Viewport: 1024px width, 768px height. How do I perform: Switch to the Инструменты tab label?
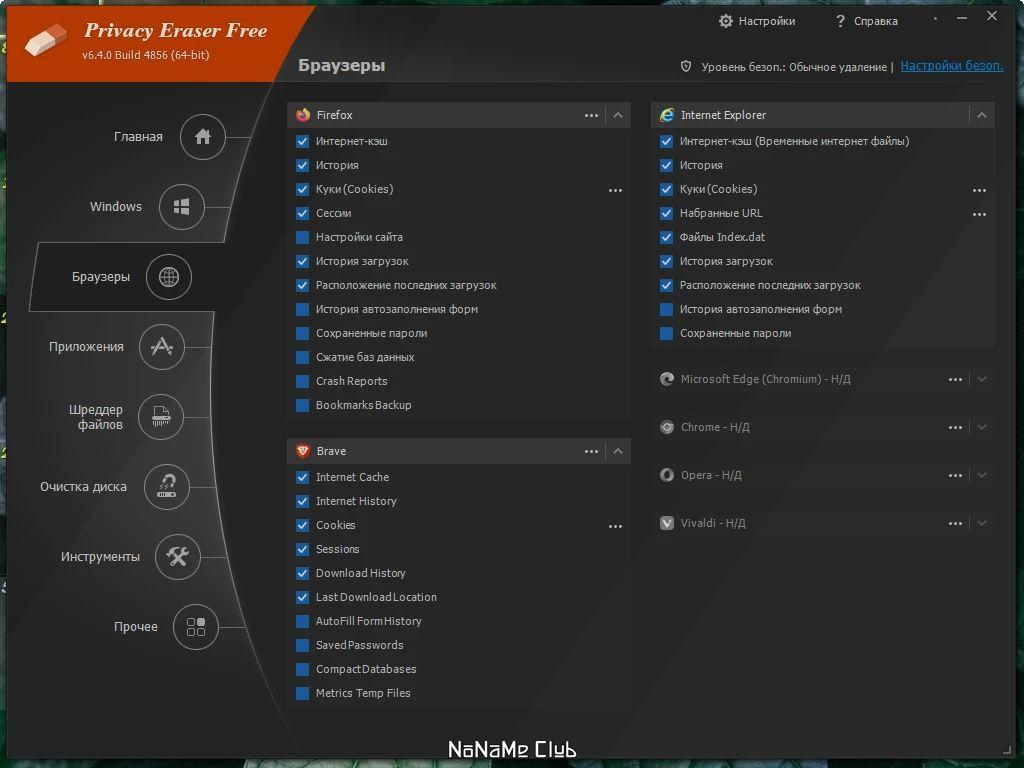(100, 557)
